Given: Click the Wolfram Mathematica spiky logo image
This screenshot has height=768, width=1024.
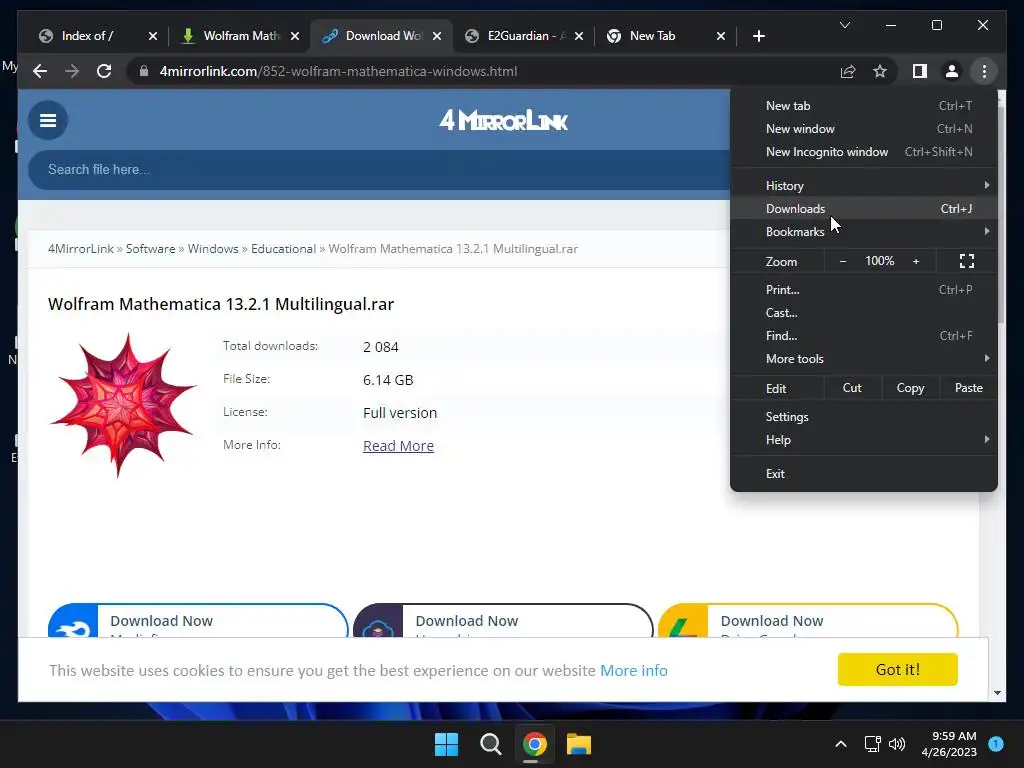Looking at the screenshot, I should (x=123, y=405).
